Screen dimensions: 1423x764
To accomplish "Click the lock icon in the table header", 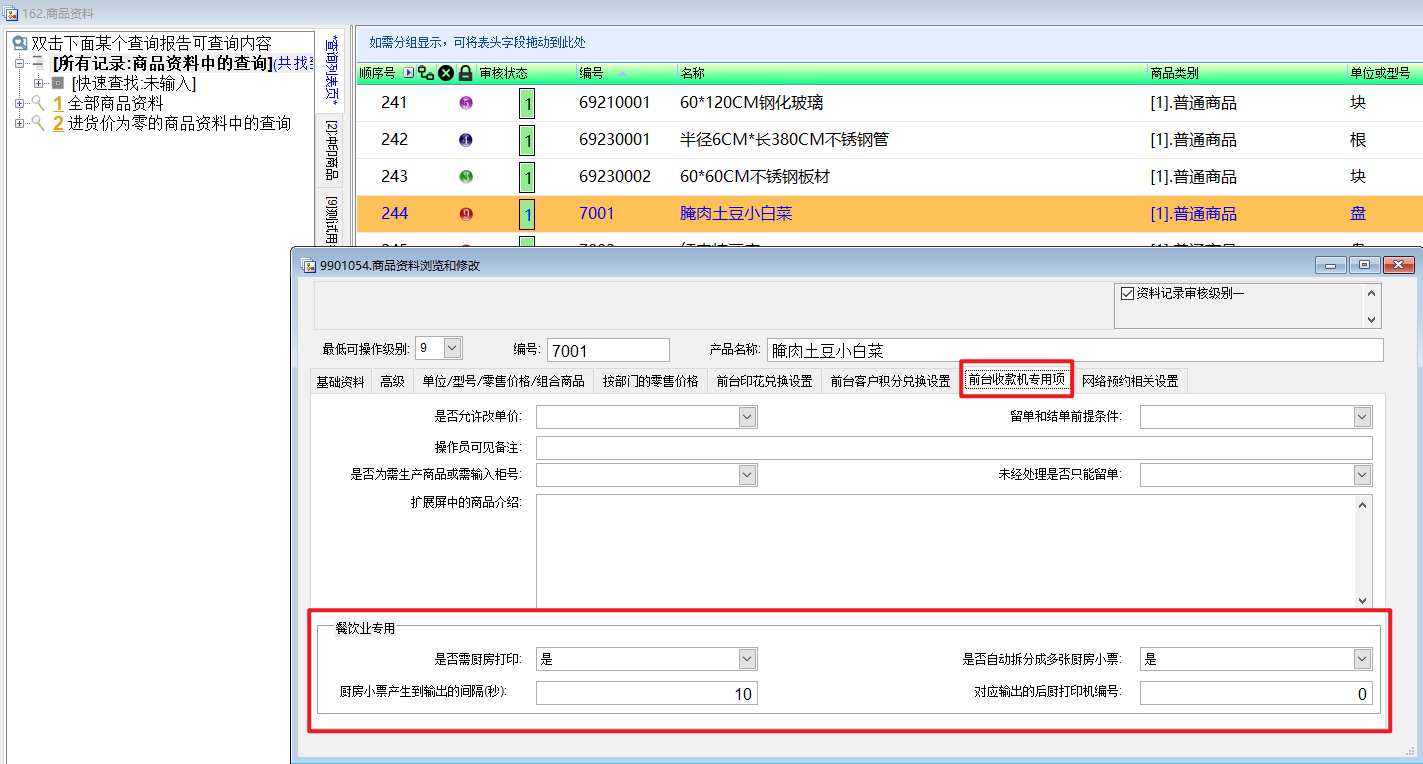I will pos(465,73).
